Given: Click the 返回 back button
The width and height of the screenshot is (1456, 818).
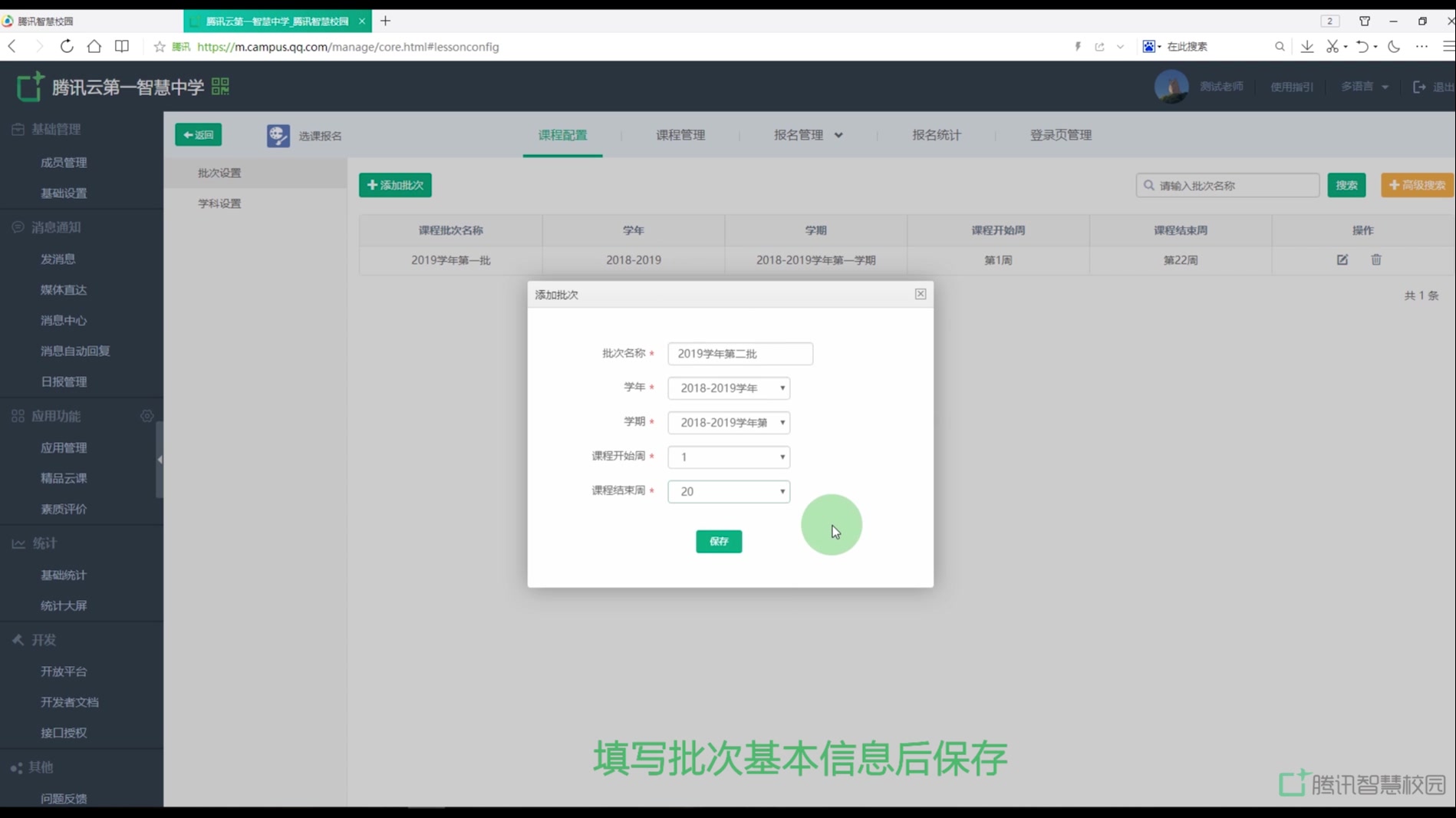Looking at the screenshot, I should 198,135.
